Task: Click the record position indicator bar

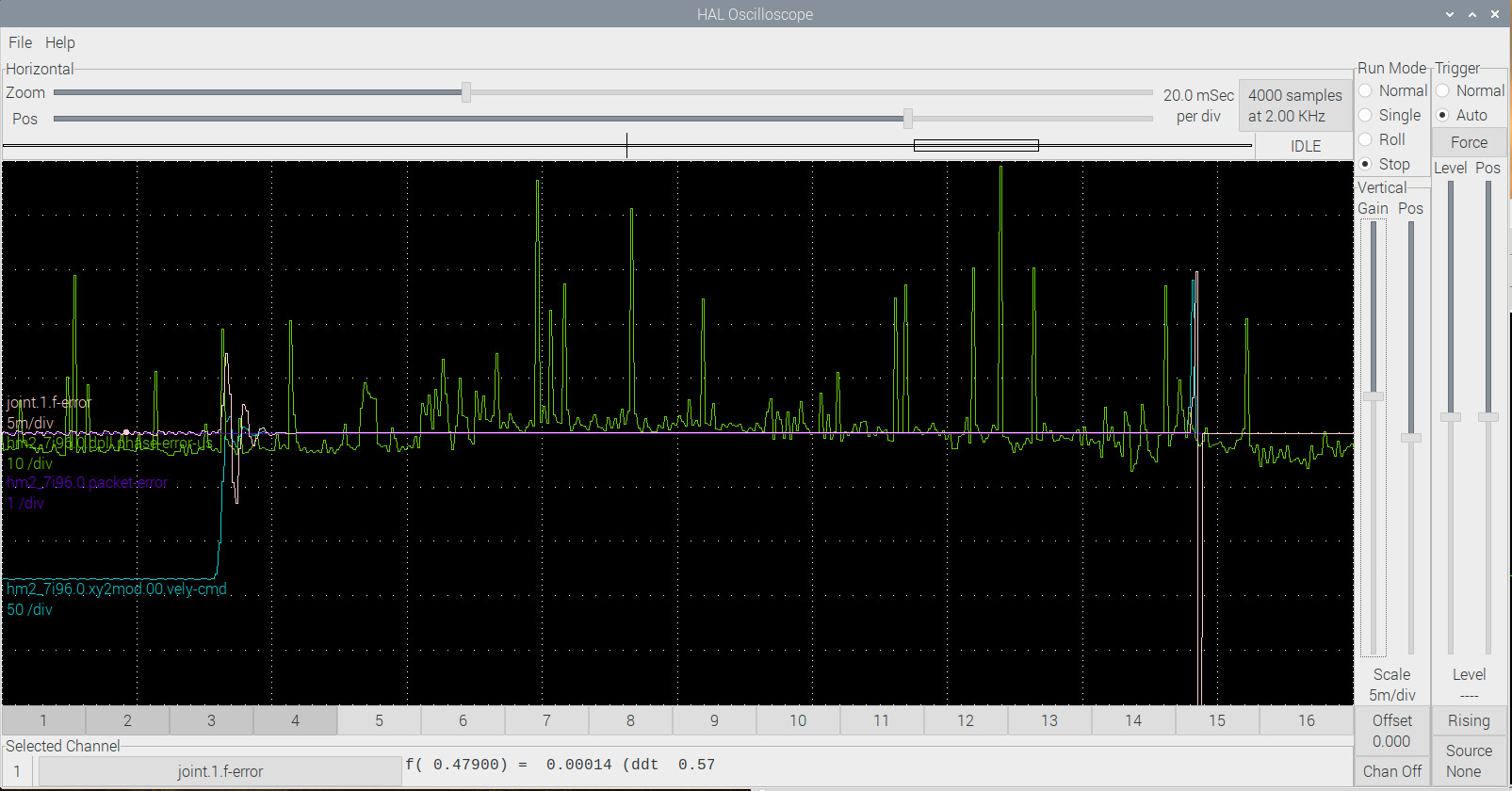Action: 627,146
